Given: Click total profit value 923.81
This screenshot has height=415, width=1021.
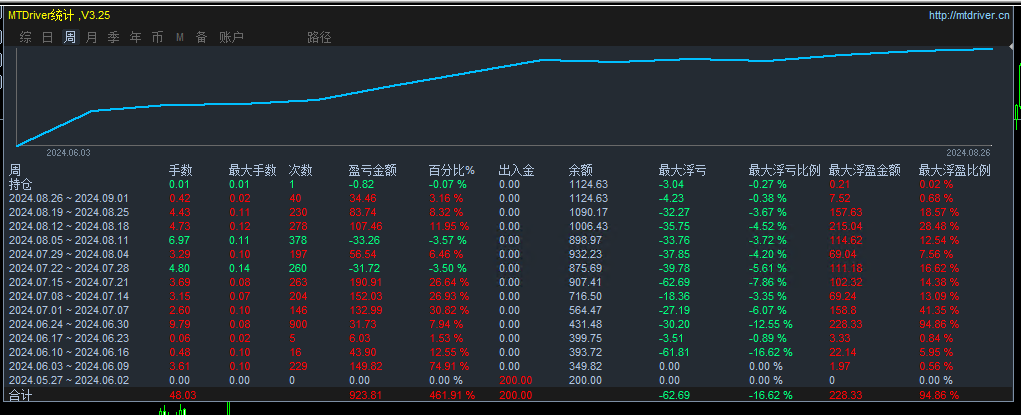Looking at the screenshot, I should [x=365, y=395].
